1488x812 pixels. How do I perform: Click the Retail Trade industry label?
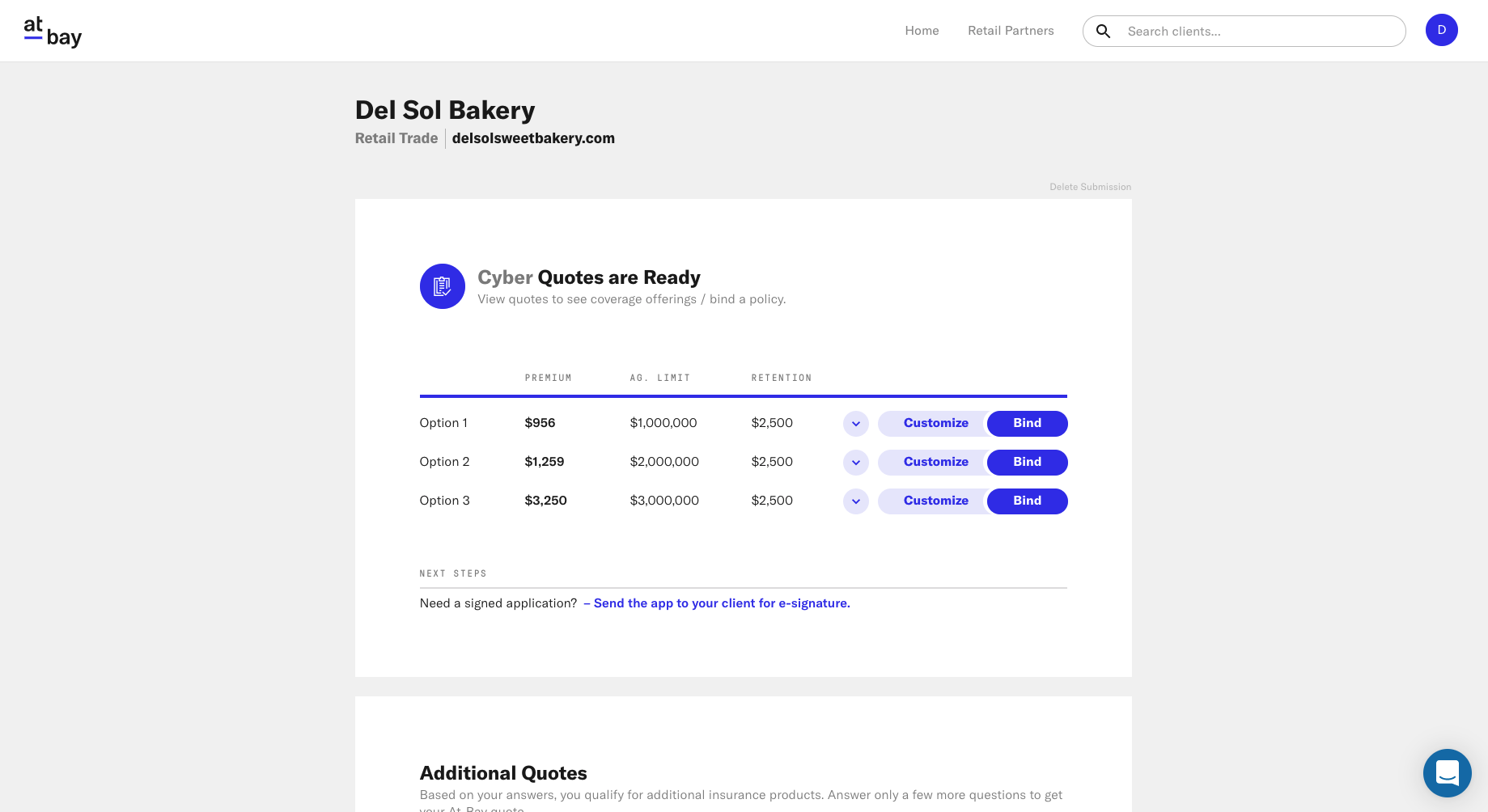396,138
